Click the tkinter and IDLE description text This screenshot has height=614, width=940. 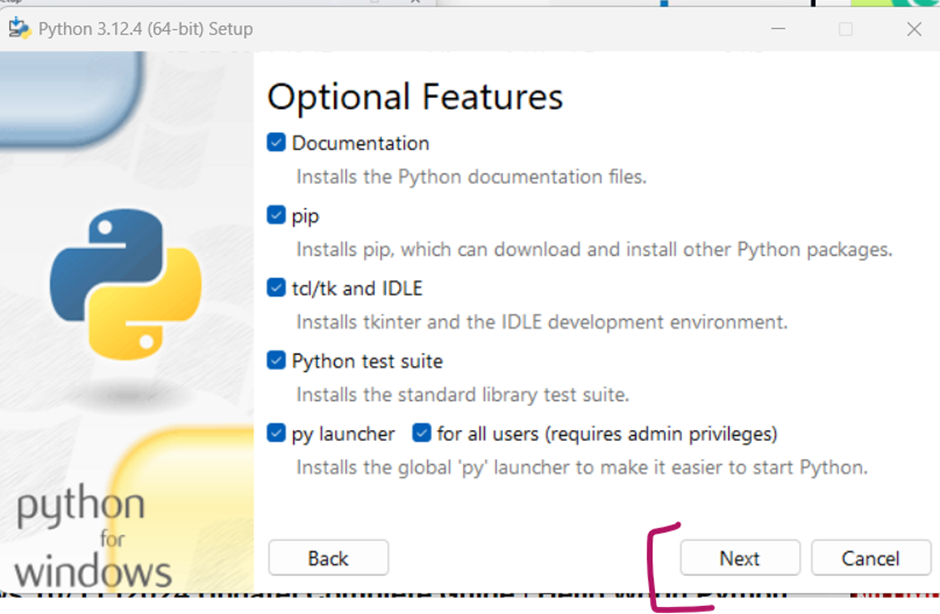pyautogui.click(x=541, y=322)
